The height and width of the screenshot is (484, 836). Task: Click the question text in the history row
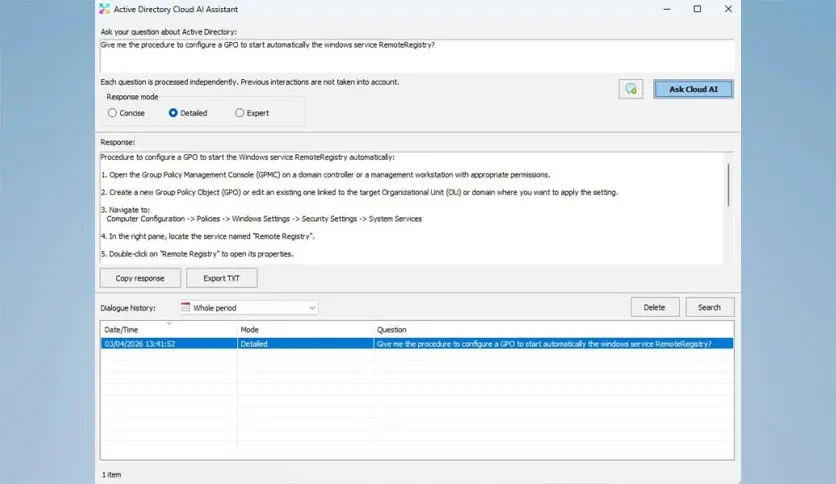[x=544, y=344]
